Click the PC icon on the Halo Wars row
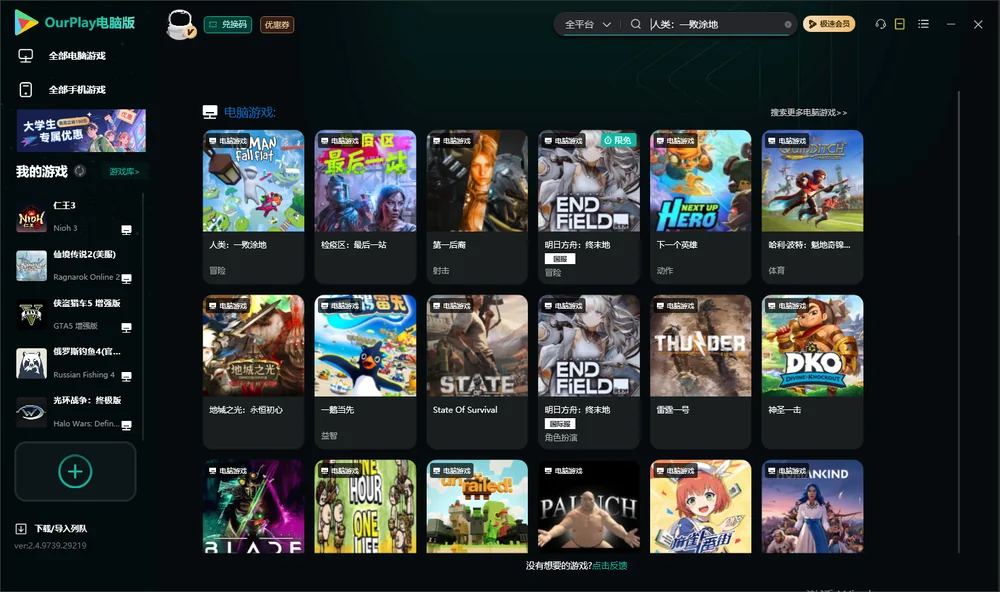Viewport: 1000px width, 592px height. coord(126,425)
